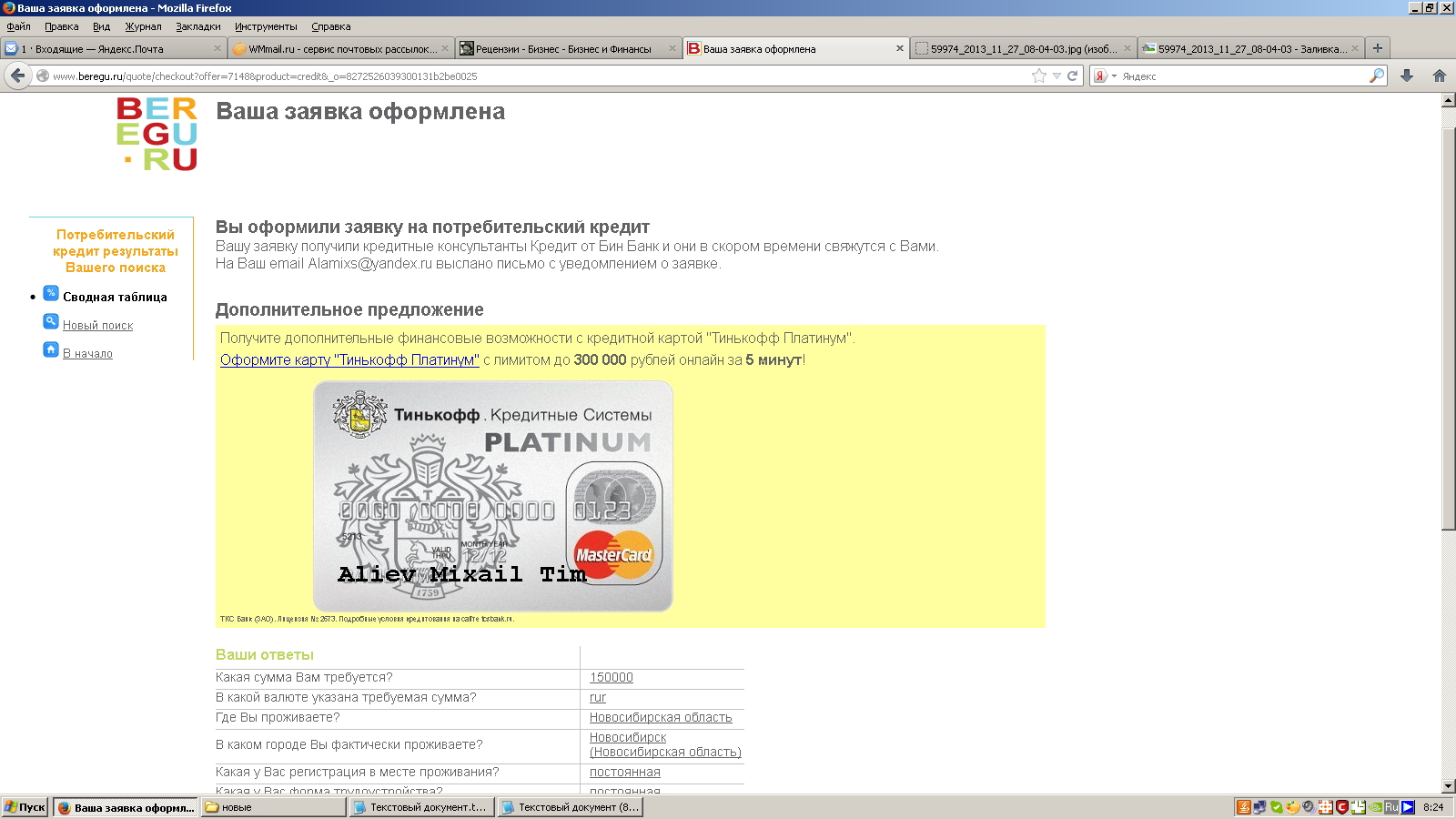The width and height of the screenshot is (1456, 819).
Task: Click the NVIDIA tray icon
Action: pyautogui.click(x=1375, y=807)
